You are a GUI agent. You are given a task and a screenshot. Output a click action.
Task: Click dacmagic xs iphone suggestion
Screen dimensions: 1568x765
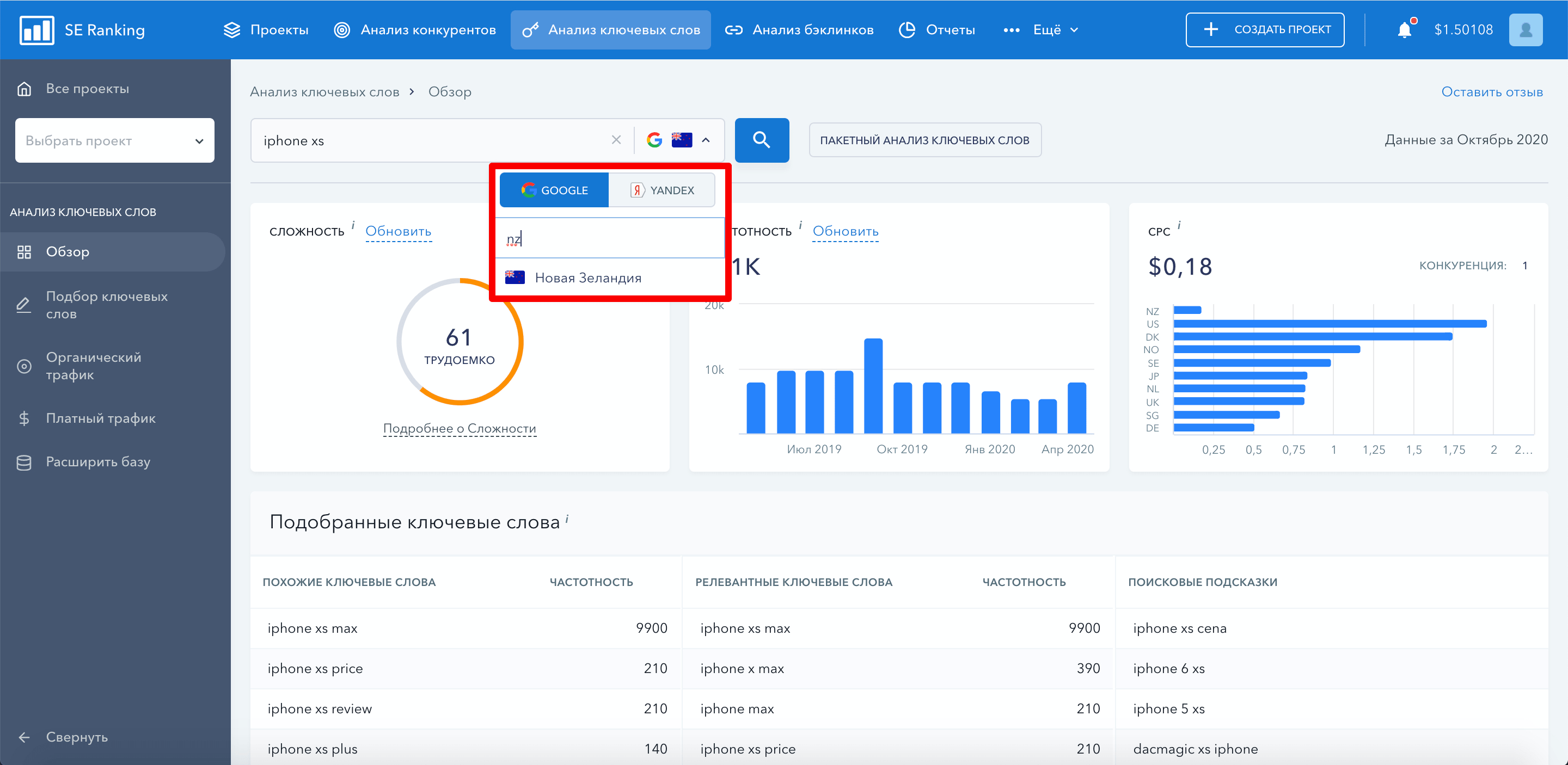click(1195, 749)
